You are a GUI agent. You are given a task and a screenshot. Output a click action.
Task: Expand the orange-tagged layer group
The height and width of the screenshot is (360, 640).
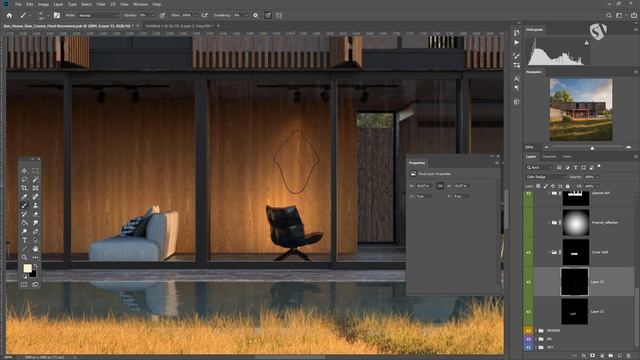[x=536, y=330]
